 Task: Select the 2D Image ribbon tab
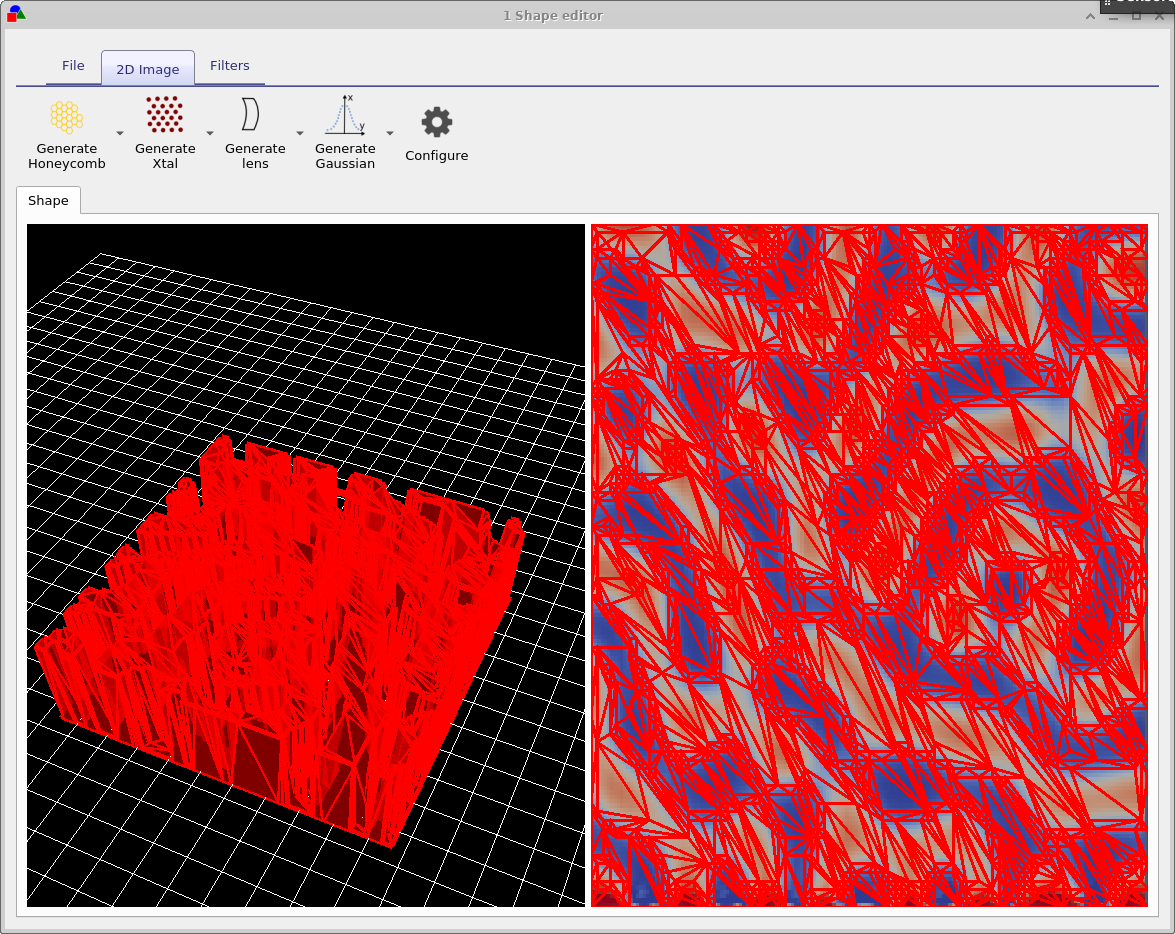coord(147,69)
